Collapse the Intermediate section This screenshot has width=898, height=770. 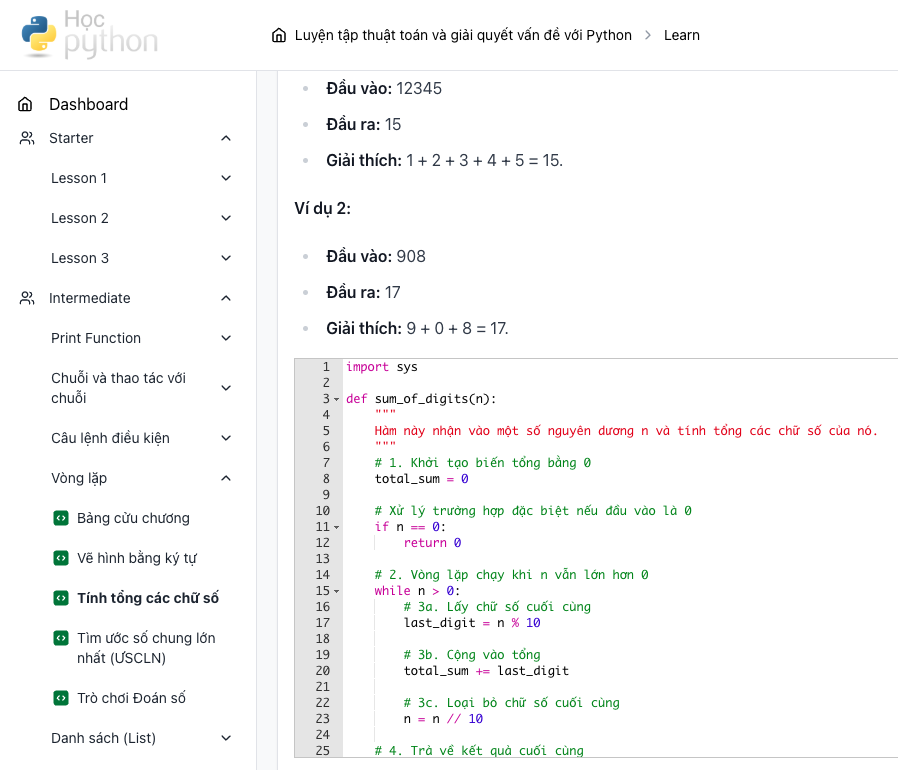click(x=226, y=298)
